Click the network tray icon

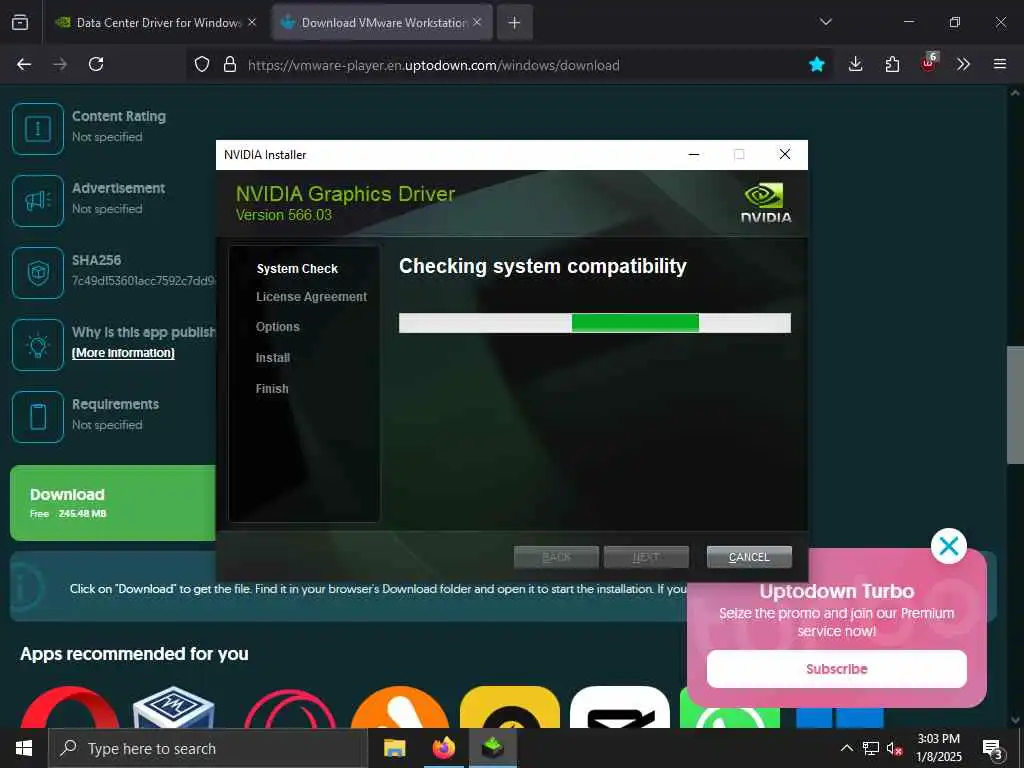(871, 748)
